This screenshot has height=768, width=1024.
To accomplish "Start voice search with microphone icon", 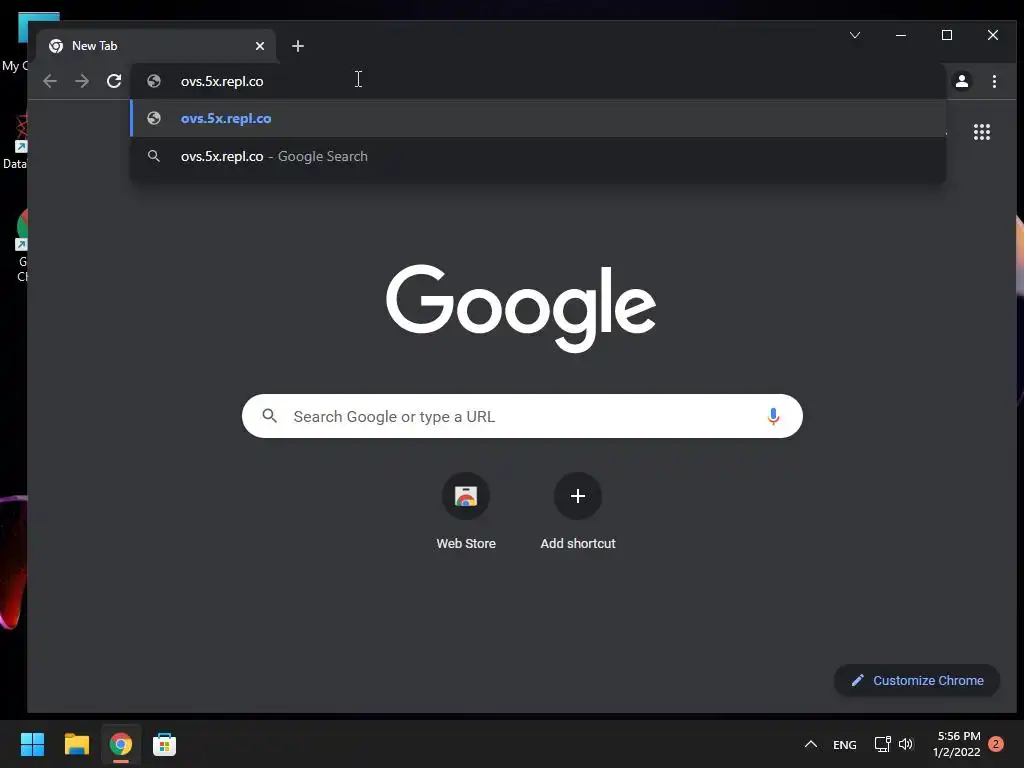I will [x=773, y=416].
